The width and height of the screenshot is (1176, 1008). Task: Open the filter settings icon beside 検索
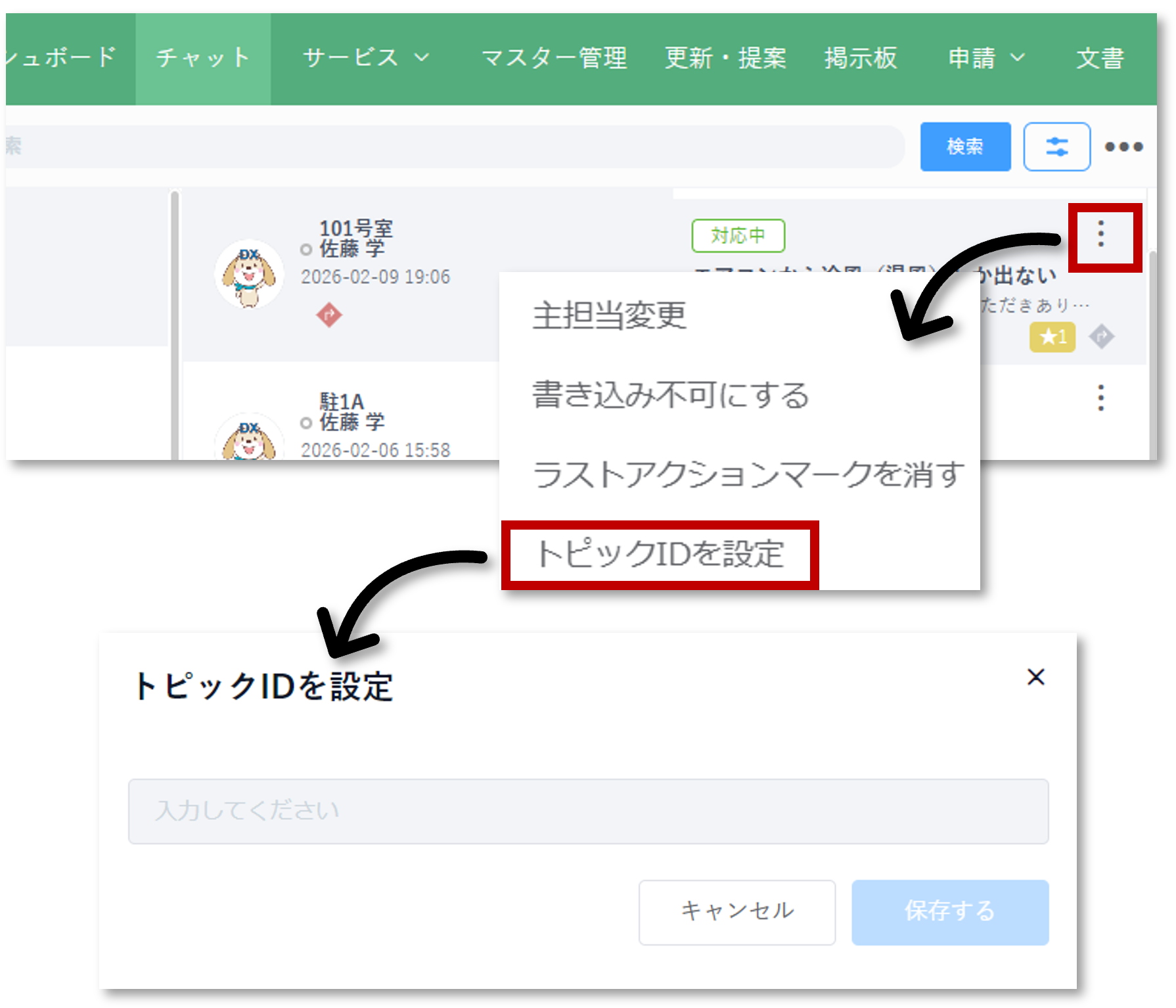click(1057, 147)
